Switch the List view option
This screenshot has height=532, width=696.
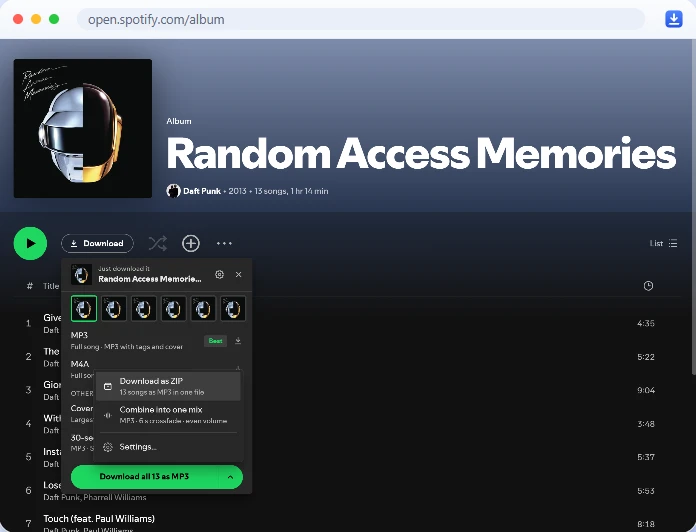(x=664, y=243)
